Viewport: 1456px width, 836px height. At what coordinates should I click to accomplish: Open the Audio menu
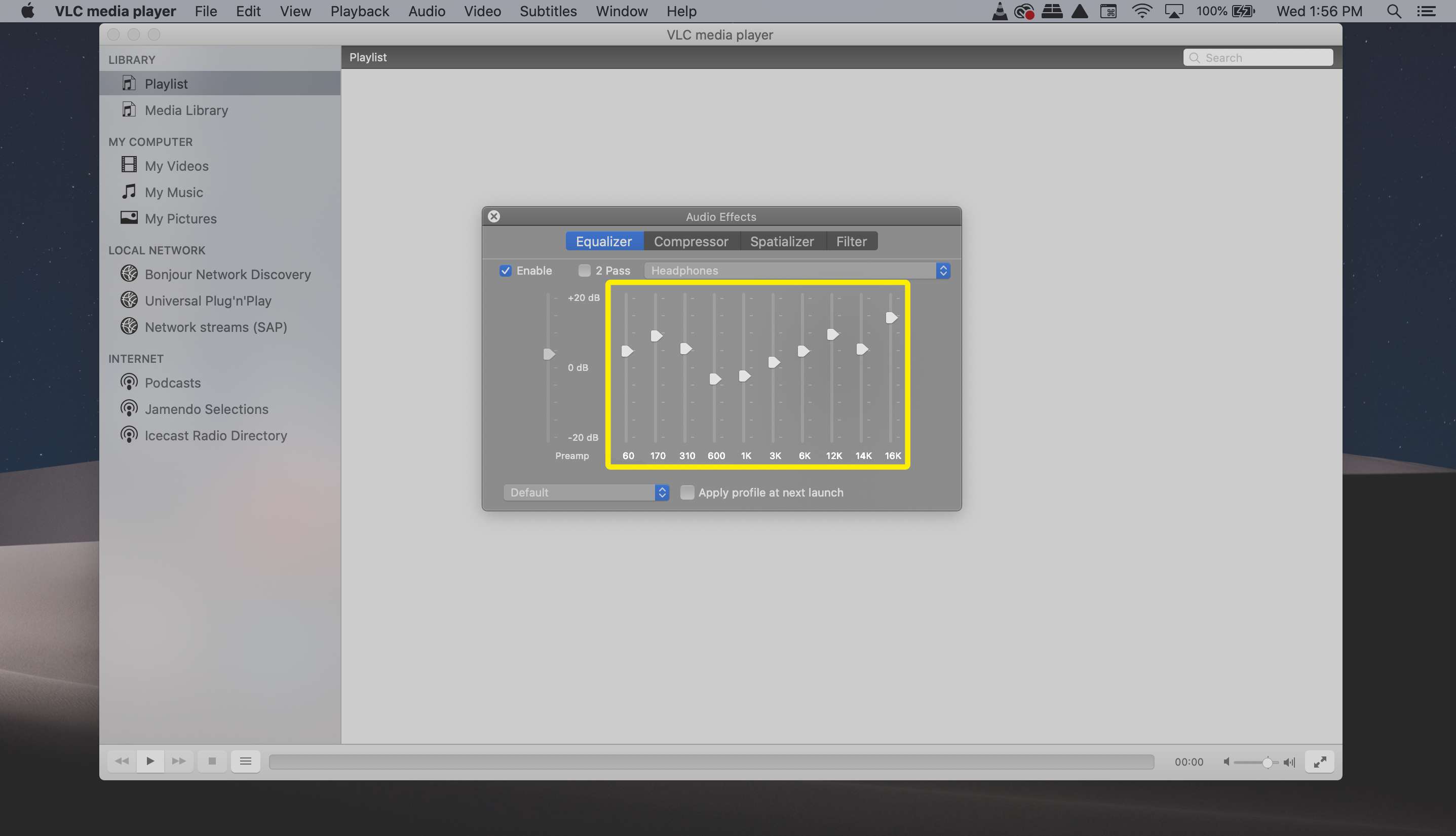[x=427, y=11]
